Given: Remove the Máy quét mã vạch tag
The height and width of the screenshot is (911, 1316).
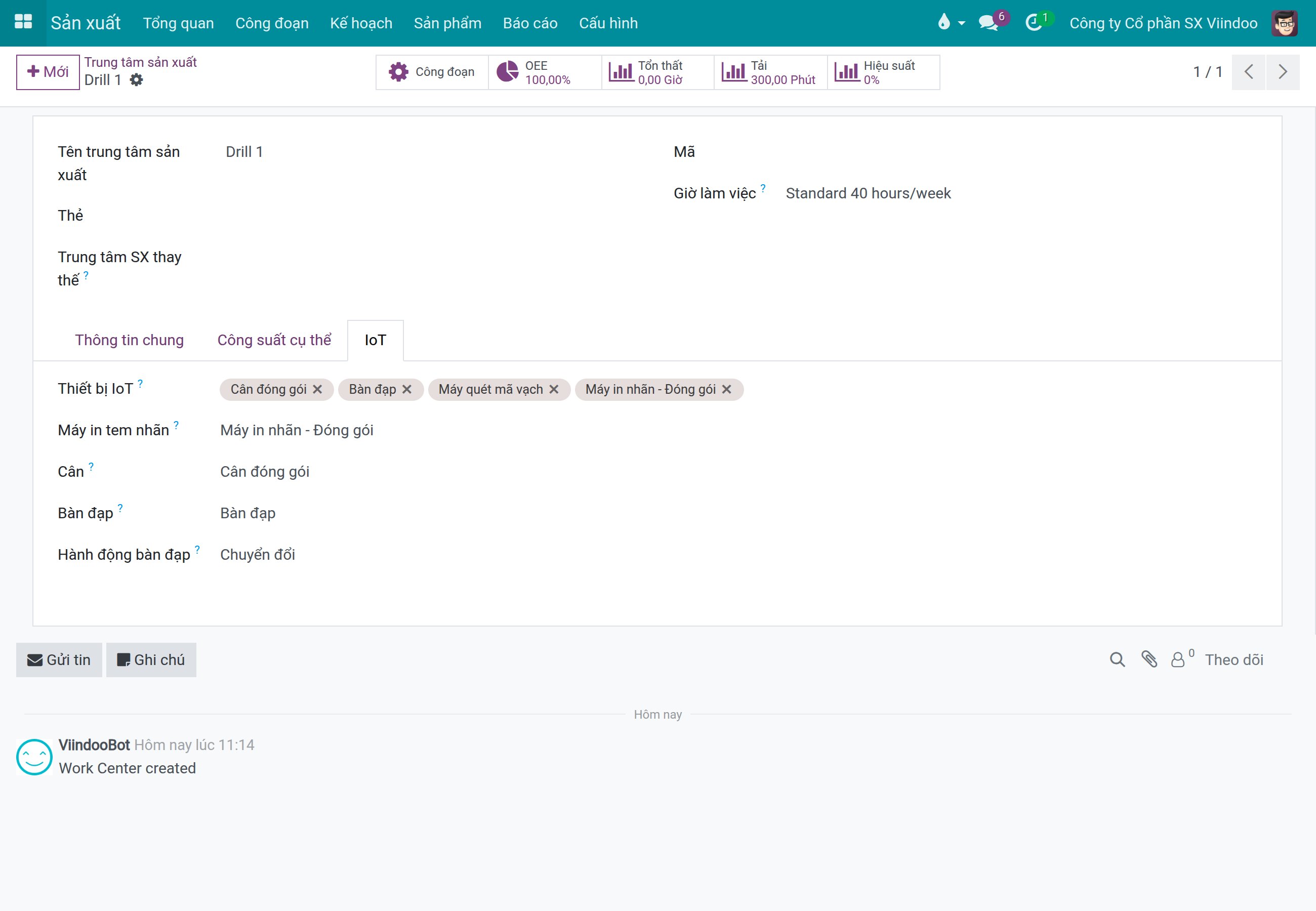Looking at the screenshot, I should pos(554,389).
